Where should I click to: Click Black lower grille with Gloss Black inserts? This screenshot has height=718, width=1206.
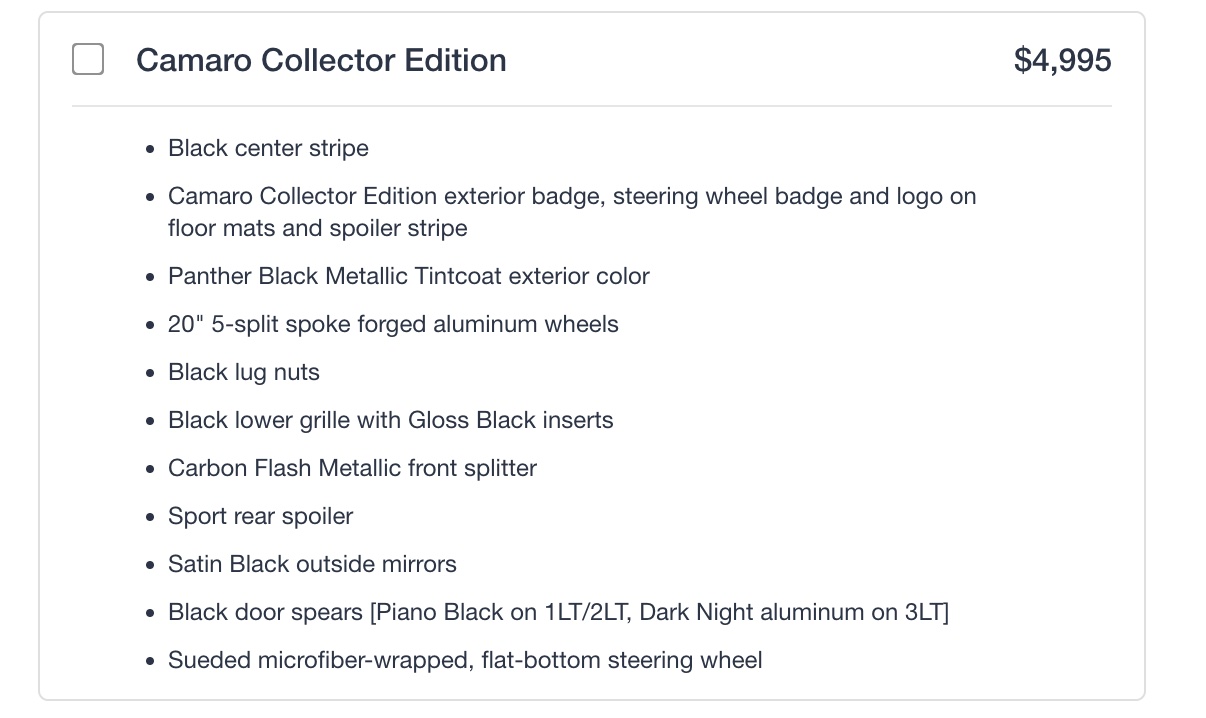(x=390, y=420)
